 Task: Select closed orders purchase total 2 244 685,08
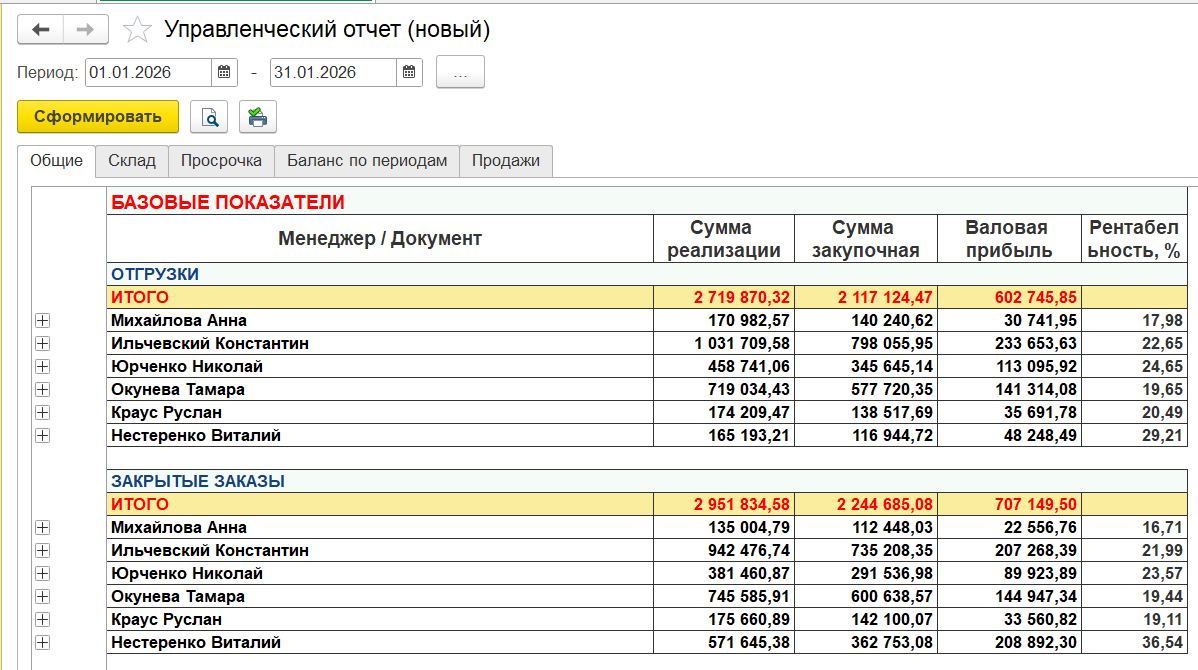866,504
